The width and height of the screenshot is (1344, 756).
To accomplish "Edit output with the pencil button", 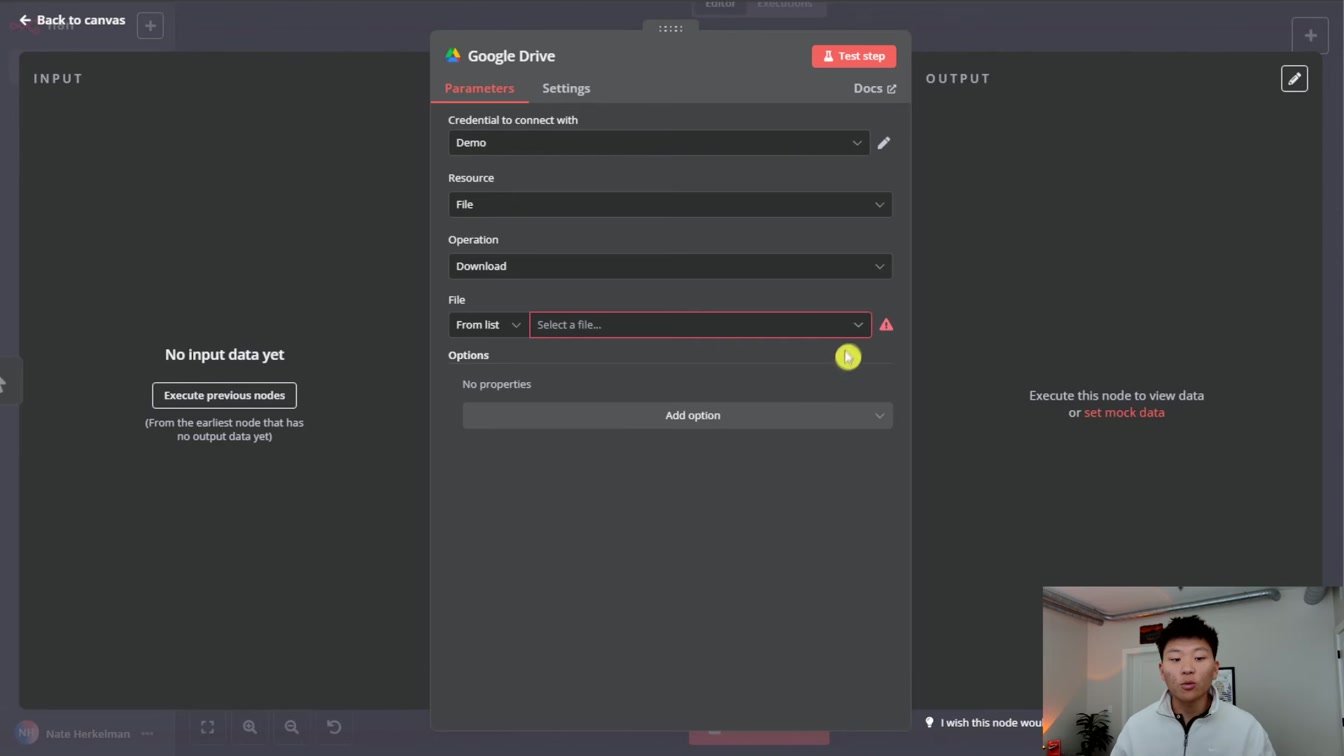I will pyautogui.click(x=1294, y=79).
